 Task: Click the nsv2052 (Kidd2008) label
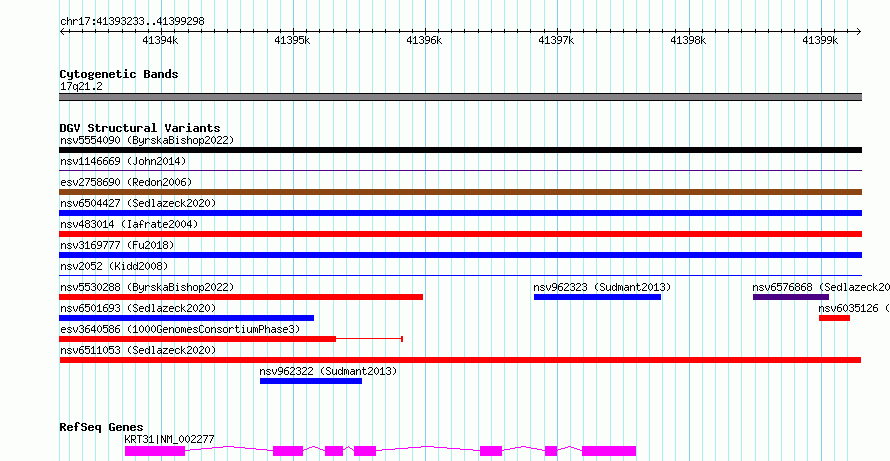point(114,266)
